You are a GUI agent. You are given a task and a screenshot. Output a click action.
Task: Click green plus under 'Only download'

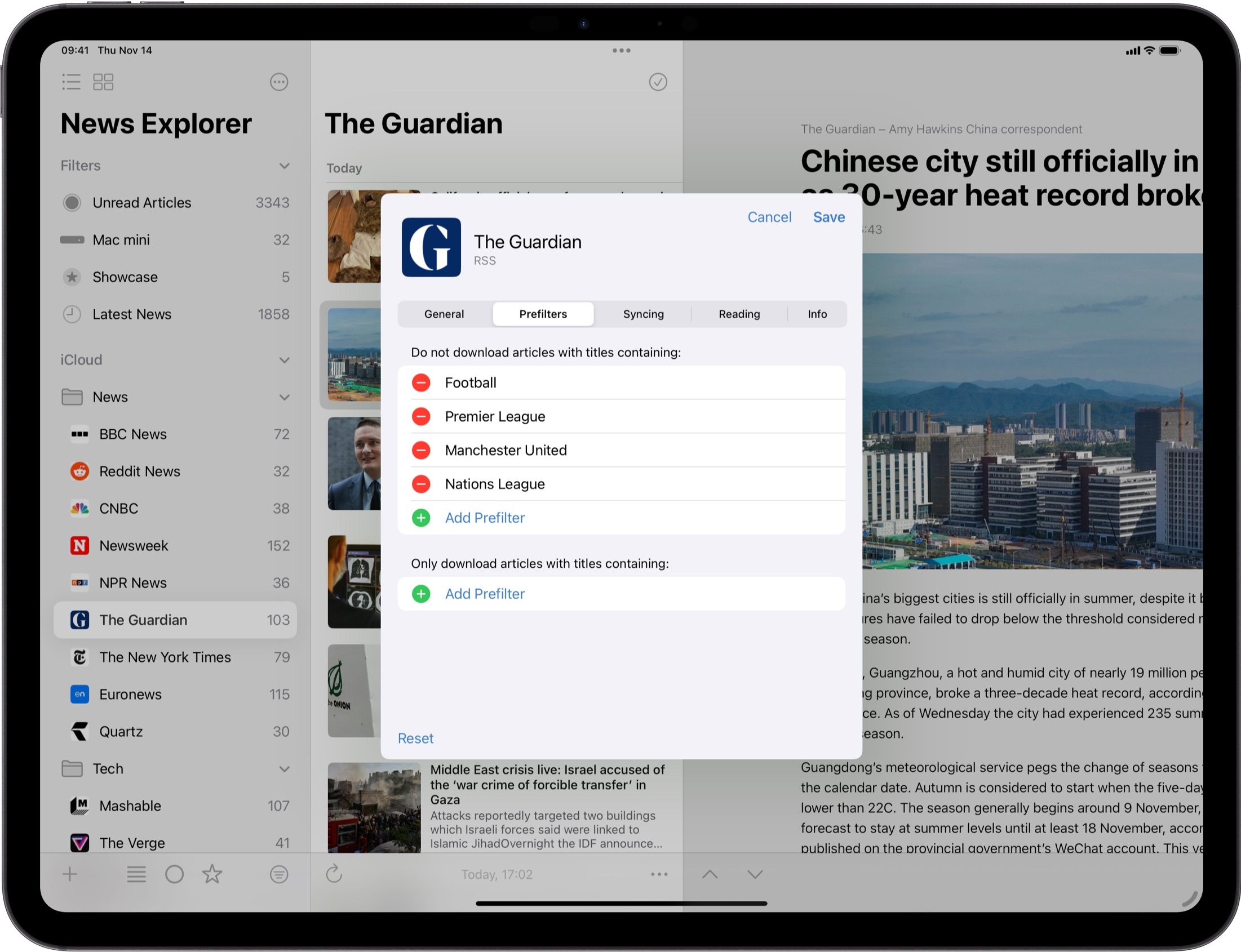point(420,594)
